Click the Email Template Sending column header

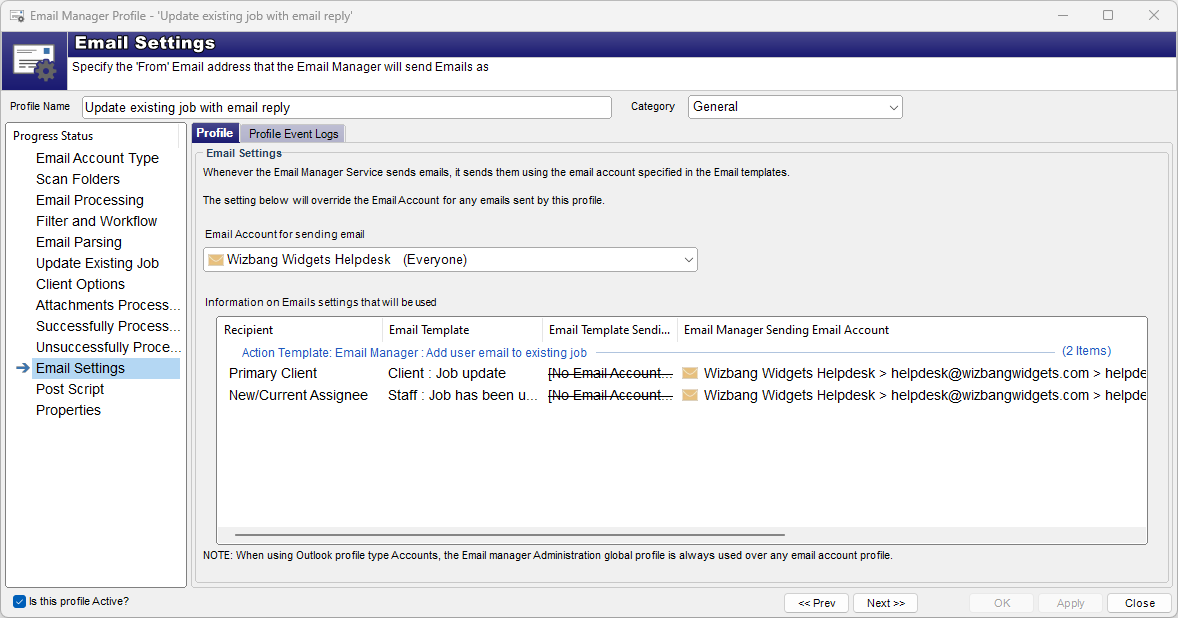(610, 330)
